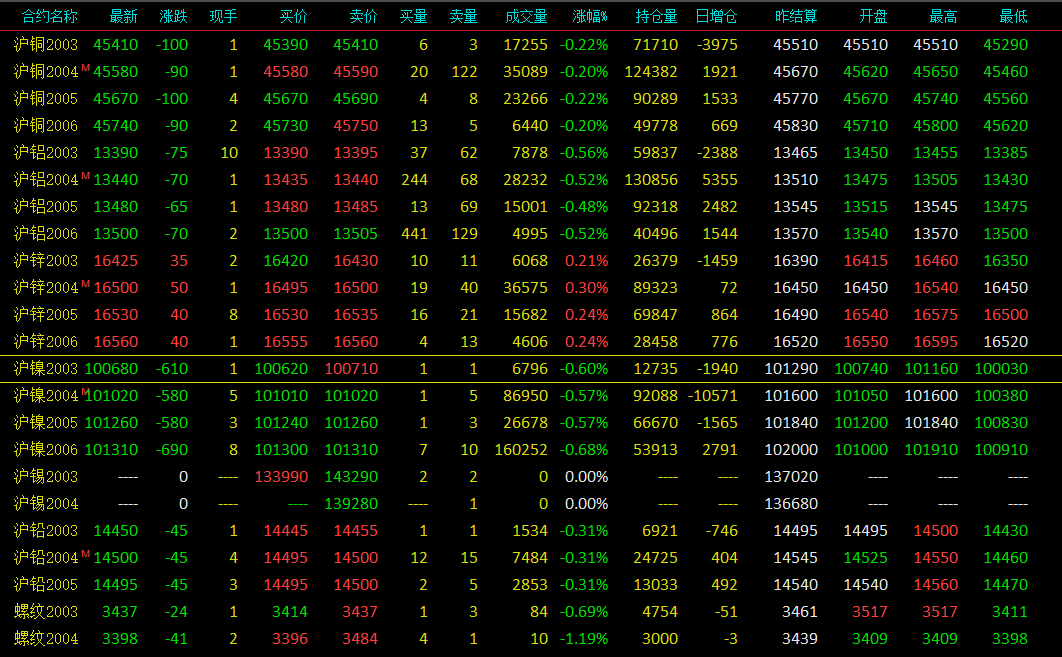Click the 昨结算 column header
This screenshot has width=1062, height=657.
pyautogui.click(x=796, y=16)
